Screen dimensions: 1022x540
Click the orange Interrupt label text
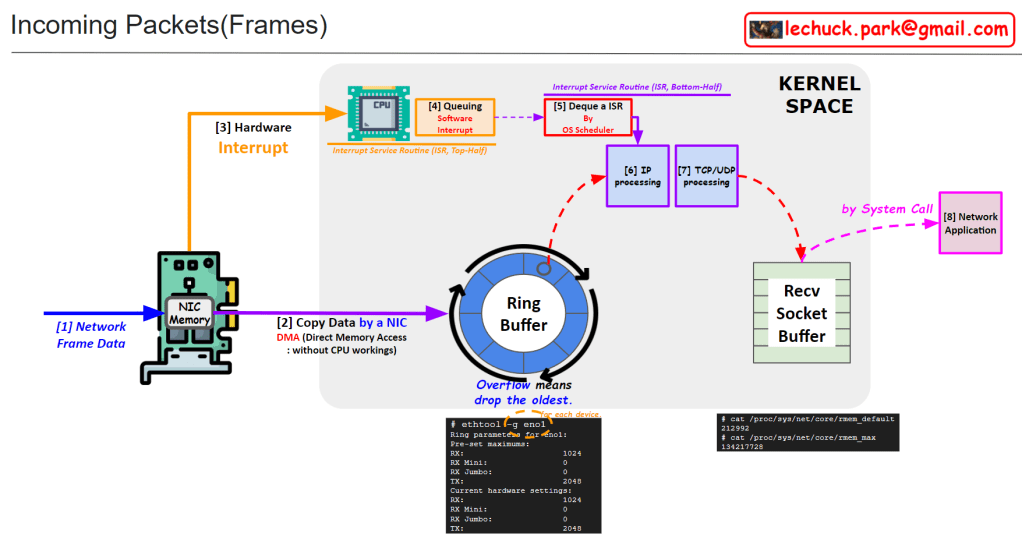253,148
